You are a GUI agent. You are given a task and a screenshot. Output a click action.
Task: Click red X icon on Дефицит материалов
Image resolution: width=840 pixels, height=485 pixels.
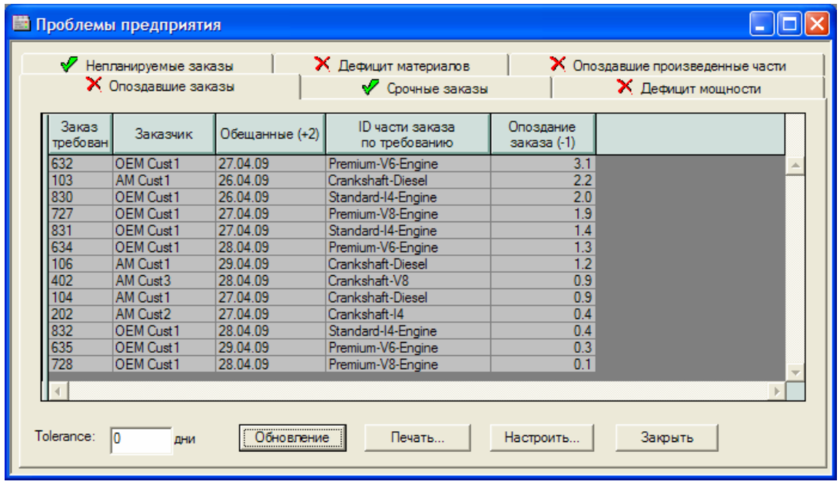(322, 64)
